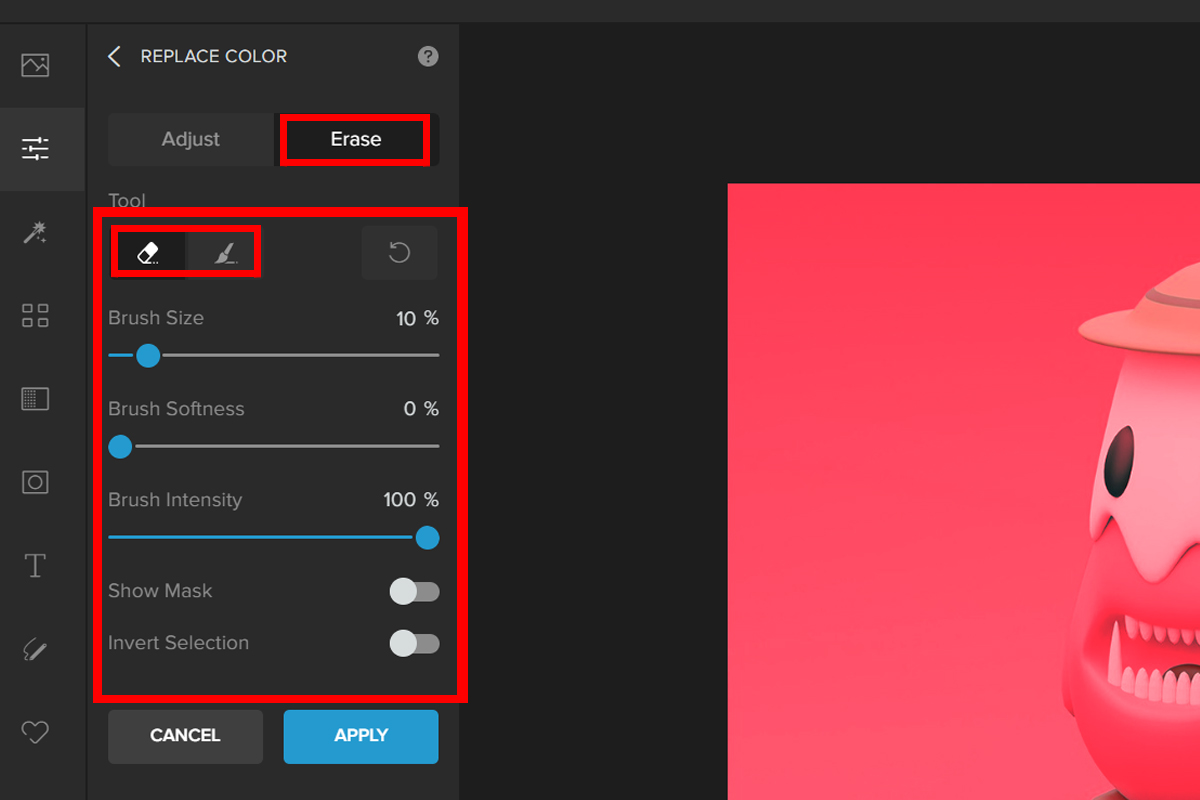Open the help question mark icon
The width and height of the screenshot is (1200, 800).
pos(428,56)
